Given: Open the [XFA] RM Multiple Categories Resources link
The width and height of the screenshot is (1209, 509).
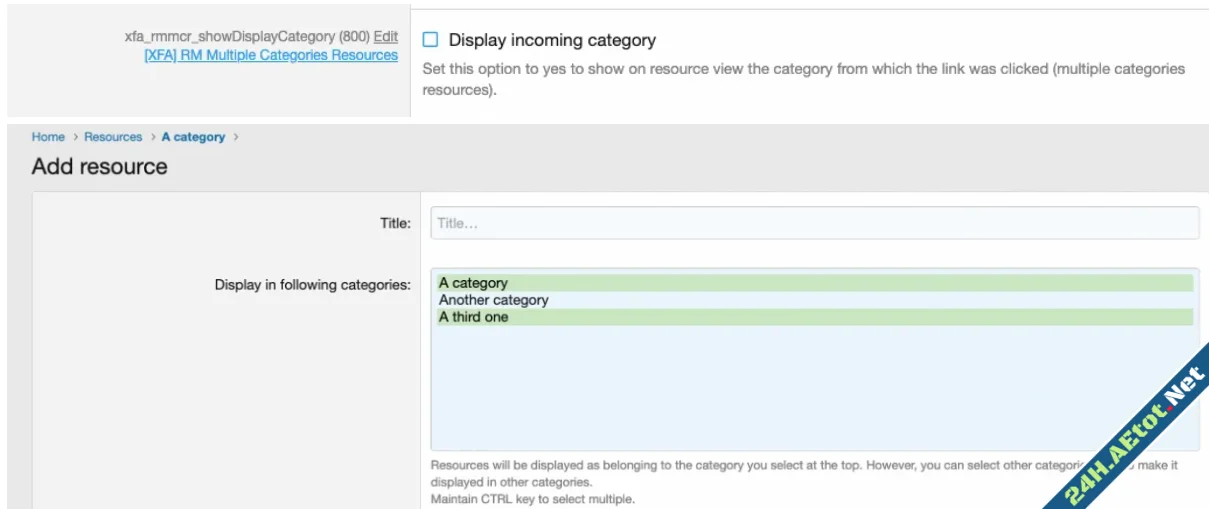Looking at the screenshot, I should pos(271,55).
